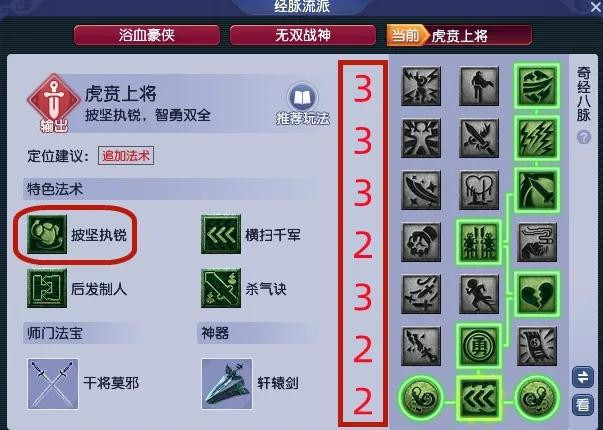
Task: Click the swap arrows button
Action: pyautogui.click(x=583, y=377)
